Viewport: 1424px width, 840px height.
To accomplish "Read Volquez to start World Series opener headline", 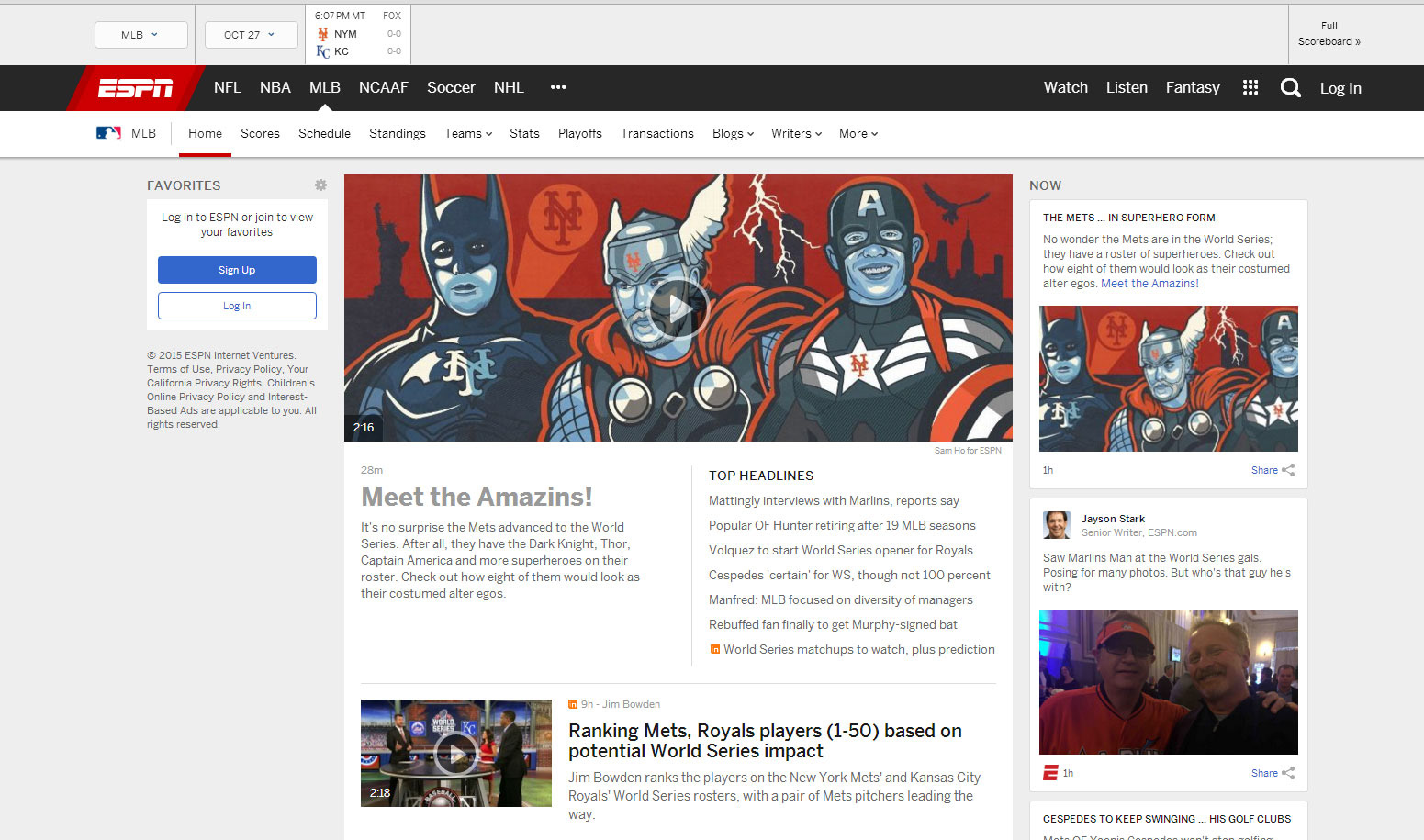I will (x=841, y=550).
